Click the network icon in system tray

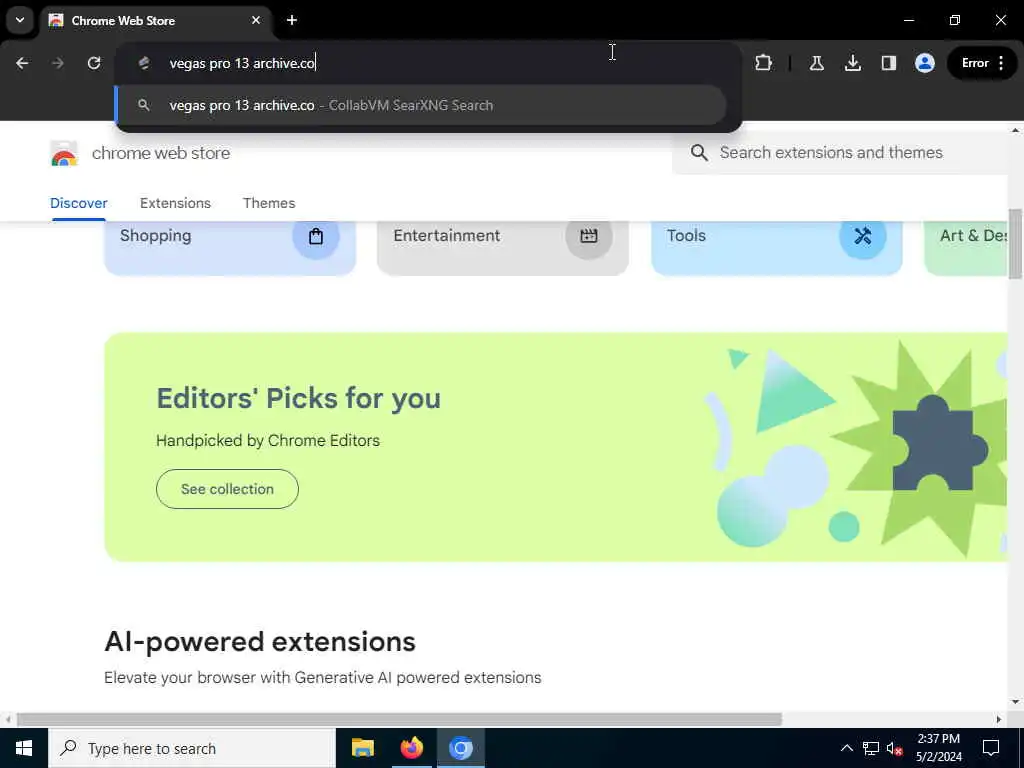click(871, 748)
